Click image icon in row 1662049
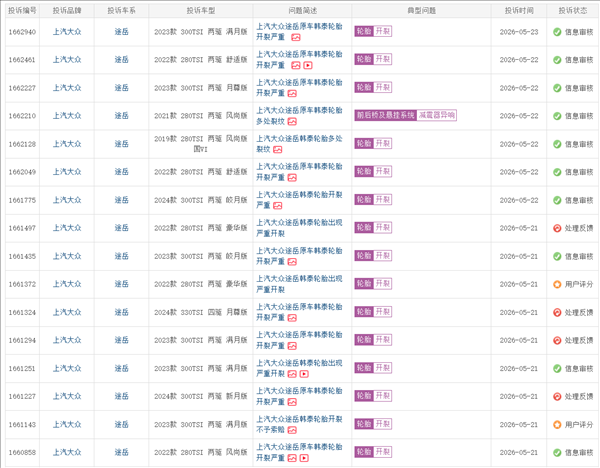The height and width of the screenshot is (468, 600). click(292, 178)
